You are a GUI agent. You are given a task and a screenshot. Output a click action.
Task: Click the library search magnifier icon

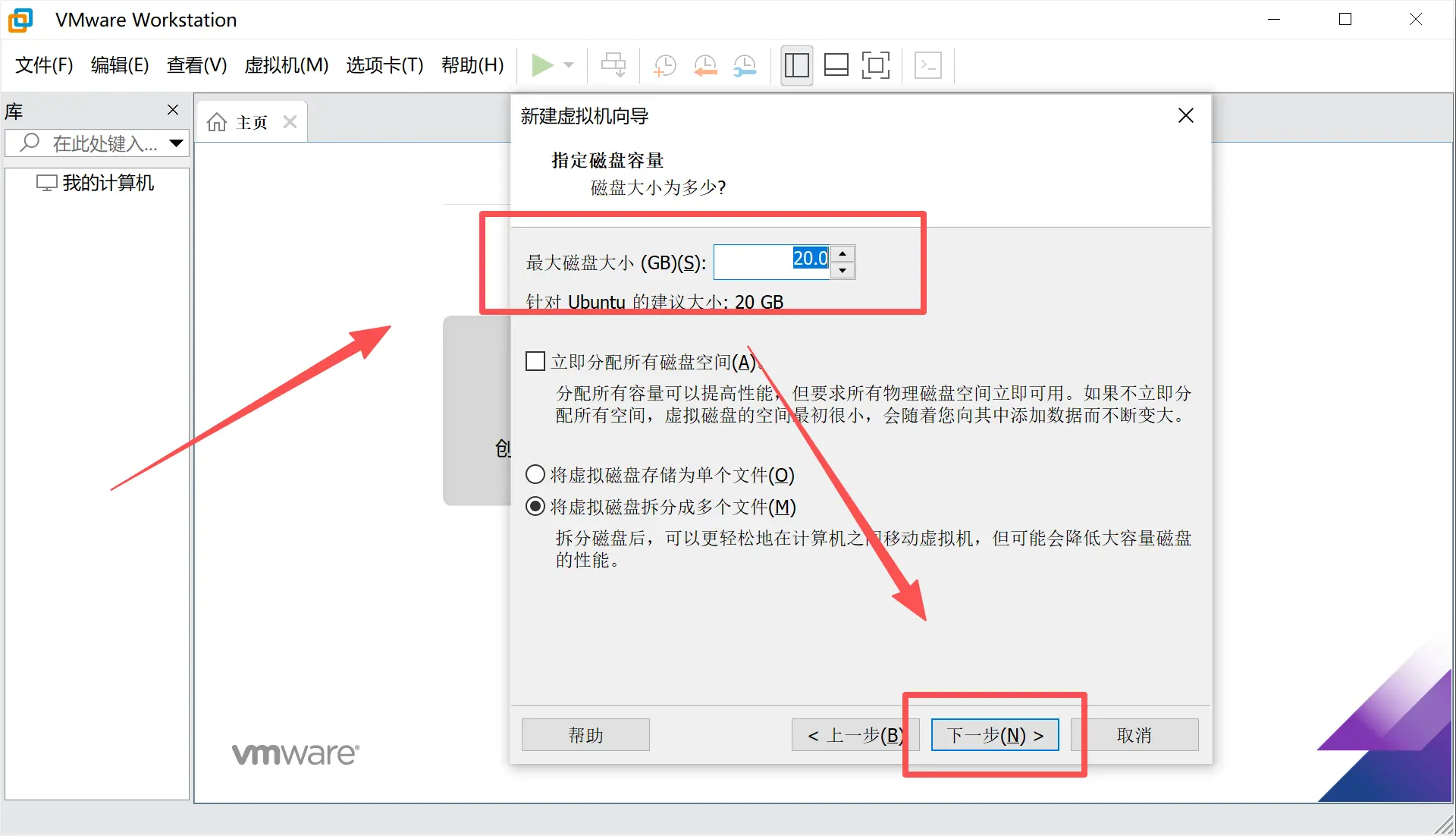pyautogui.click(x=29, y=143)
